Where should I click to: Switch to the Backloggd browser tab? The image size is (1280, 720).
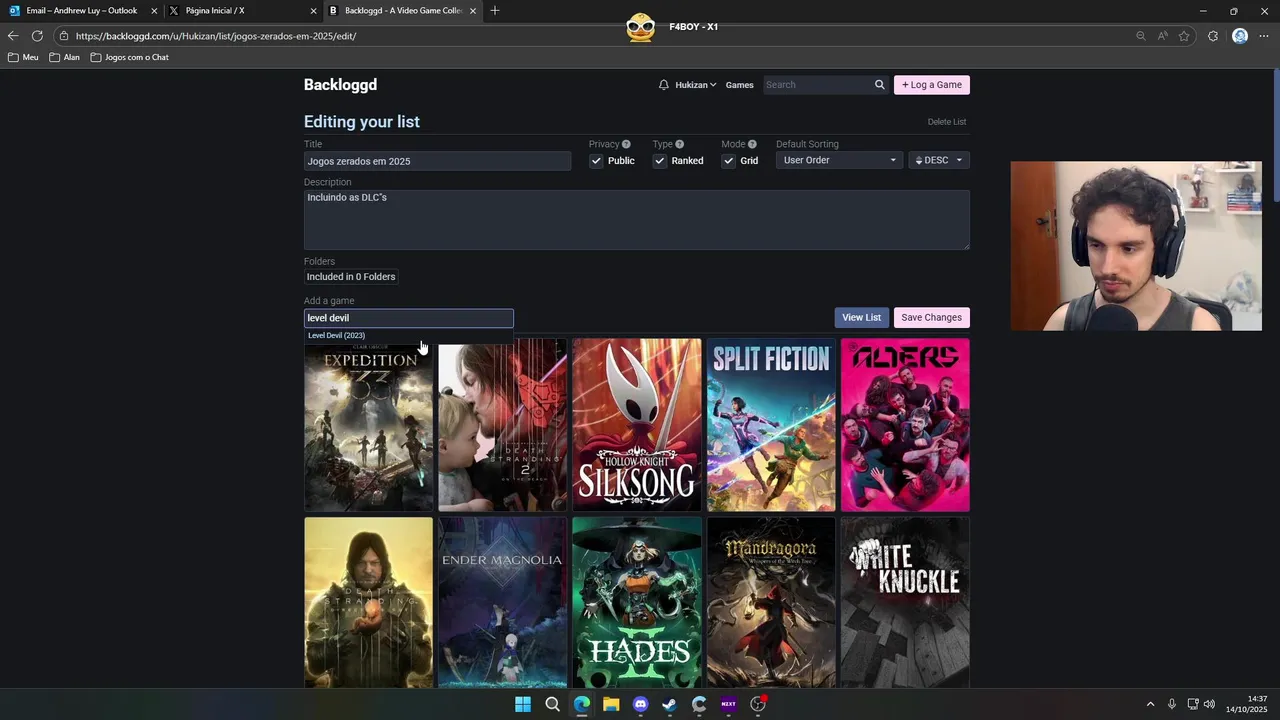click(x=403, y=11)
